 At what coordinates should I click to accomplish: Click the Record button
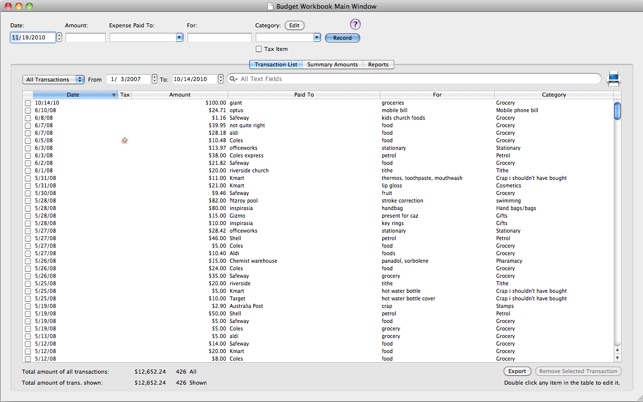342,38
